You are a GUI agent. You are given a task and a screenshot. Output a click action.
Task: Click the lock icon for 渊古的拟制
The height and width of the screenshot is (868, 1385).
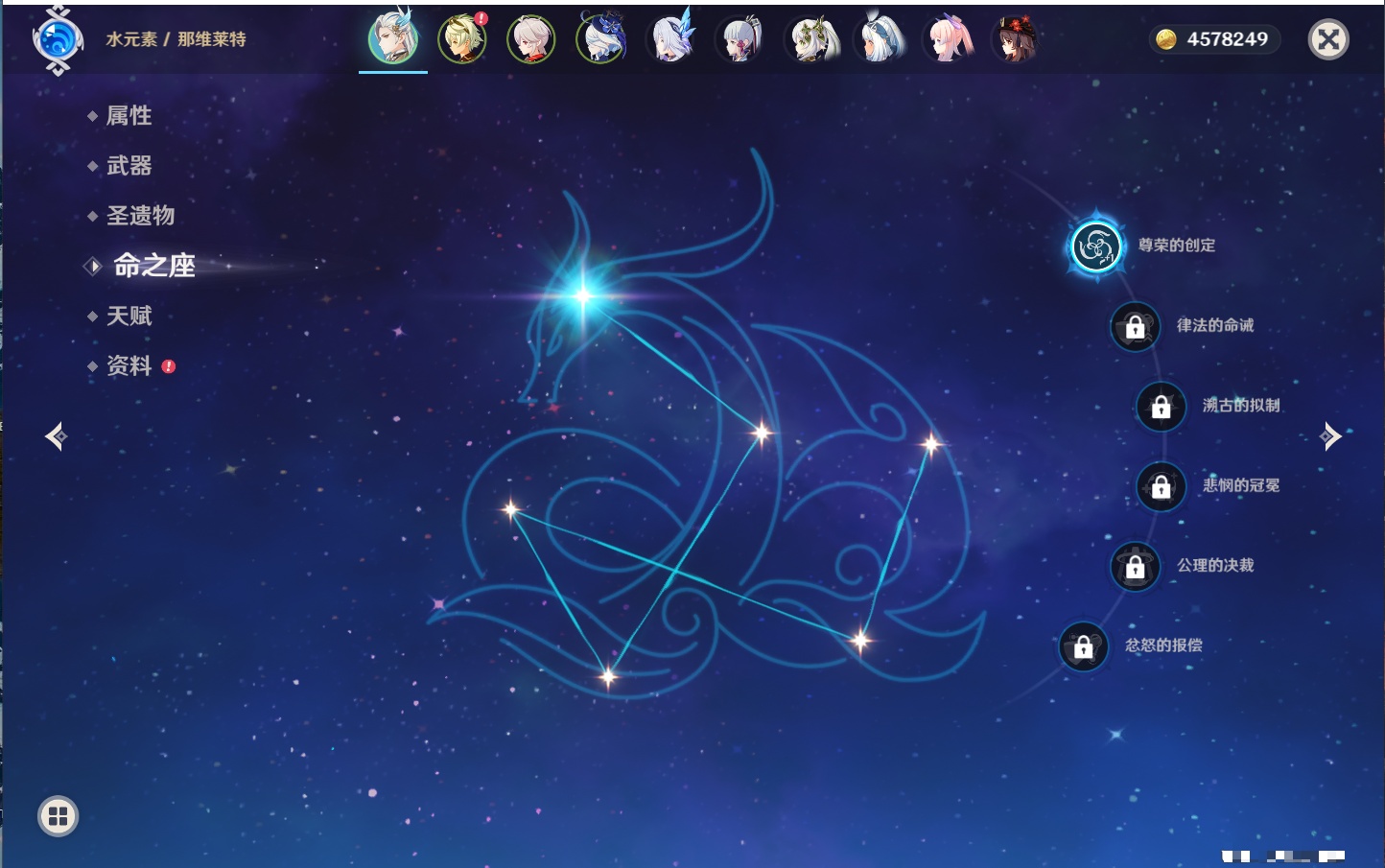[x=1161, y=407]
